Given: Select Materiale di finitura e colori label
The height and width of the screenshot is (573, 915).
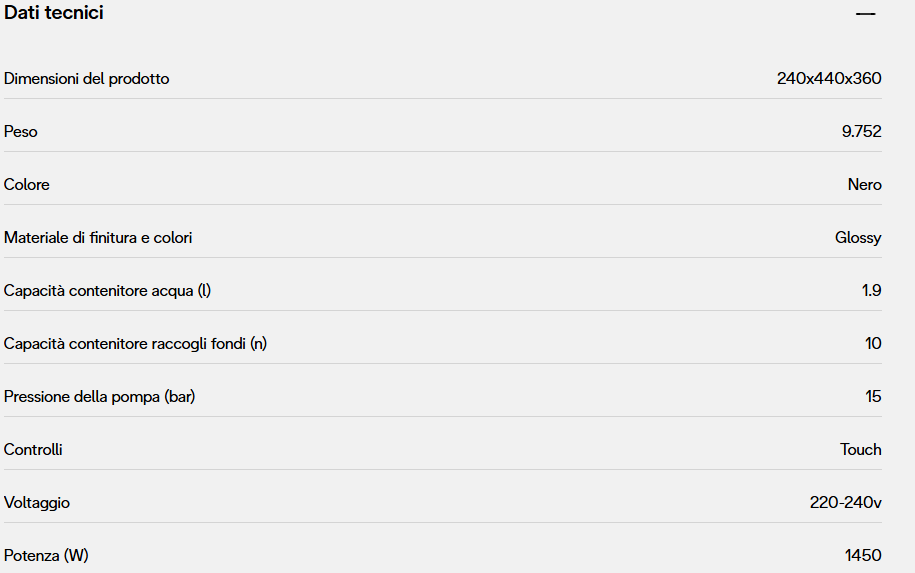Looking at the screenshot, I should click(x=98, y=237).
